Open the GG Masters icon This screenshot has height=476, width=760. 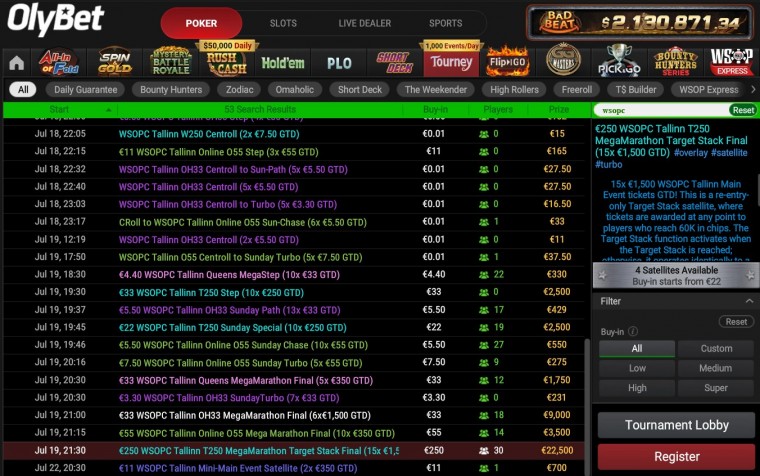[x=563, y=61]
